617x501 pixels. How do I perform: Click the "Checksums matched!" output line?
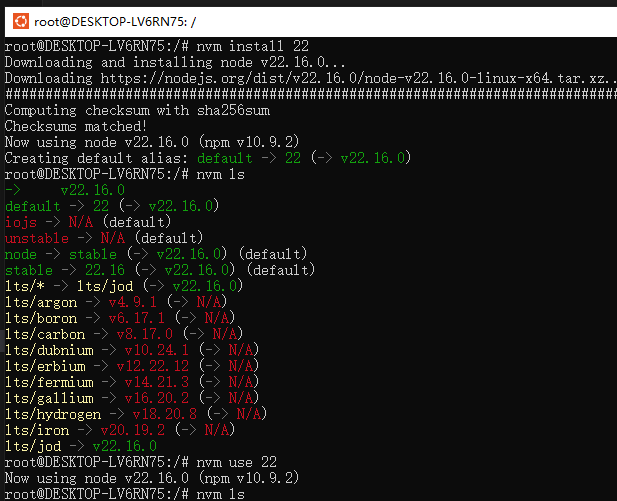point(76,126)
